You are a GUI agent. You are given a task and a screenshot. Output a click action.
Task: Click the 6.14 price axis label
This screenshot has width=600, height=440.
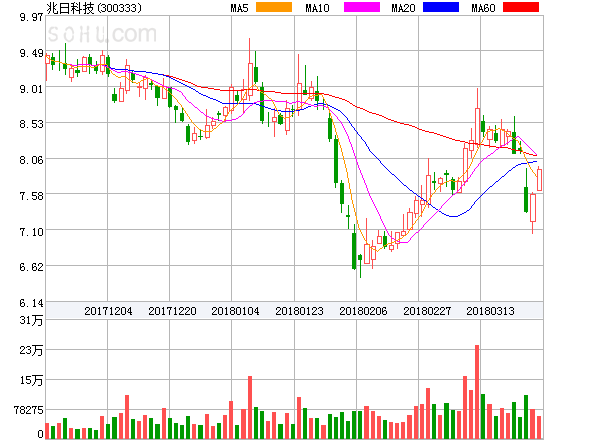click(31, 303)
